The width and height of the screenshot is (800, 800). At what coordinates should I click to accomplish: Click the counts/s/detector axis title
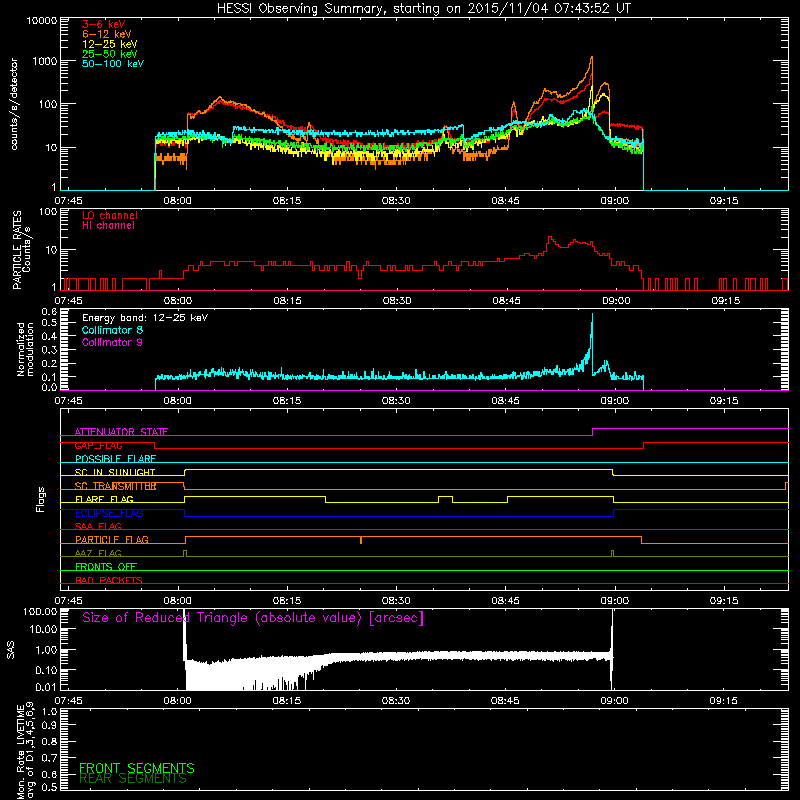[x=14, y=104]
